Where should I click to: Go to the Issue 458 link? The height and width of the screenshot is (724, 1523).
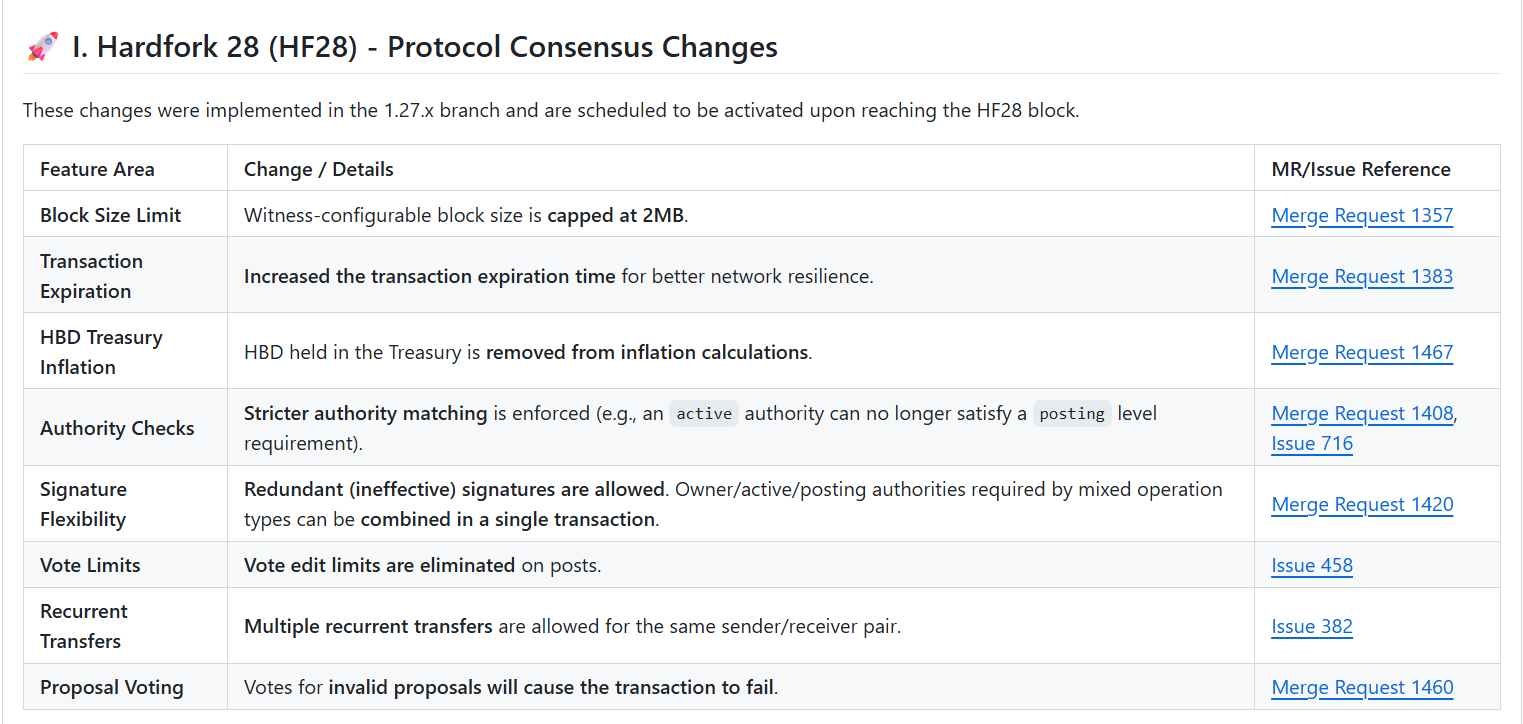(1312, 565)
